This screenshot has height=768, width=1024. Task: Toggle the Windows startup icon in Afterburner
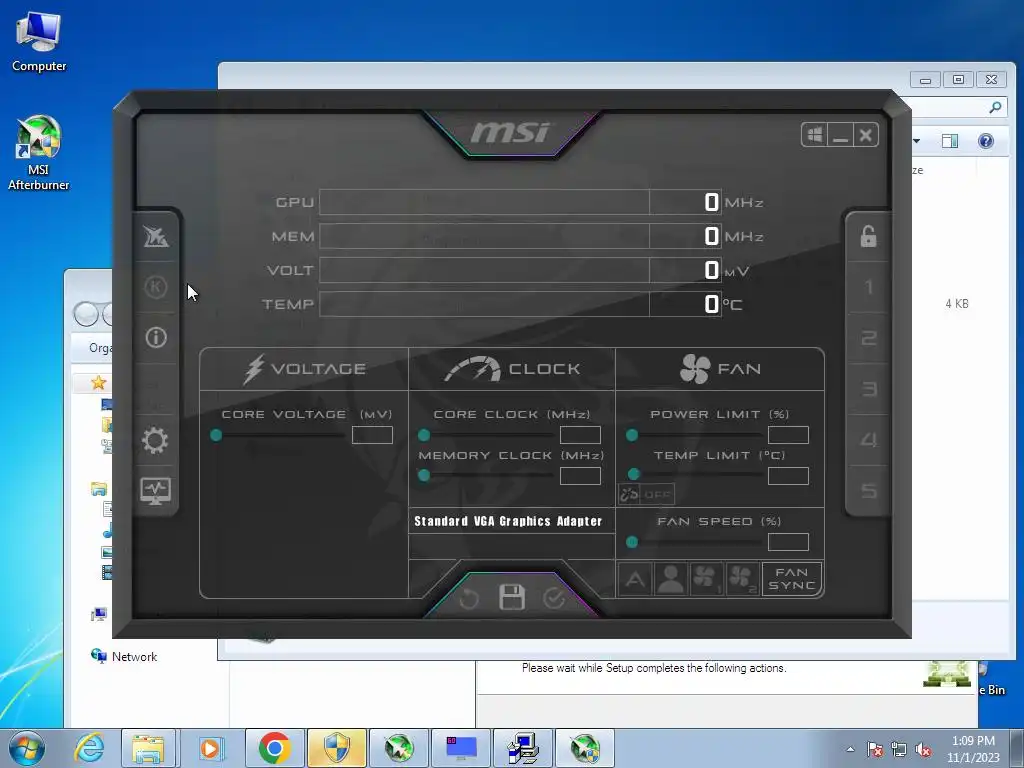coord(814,135)
